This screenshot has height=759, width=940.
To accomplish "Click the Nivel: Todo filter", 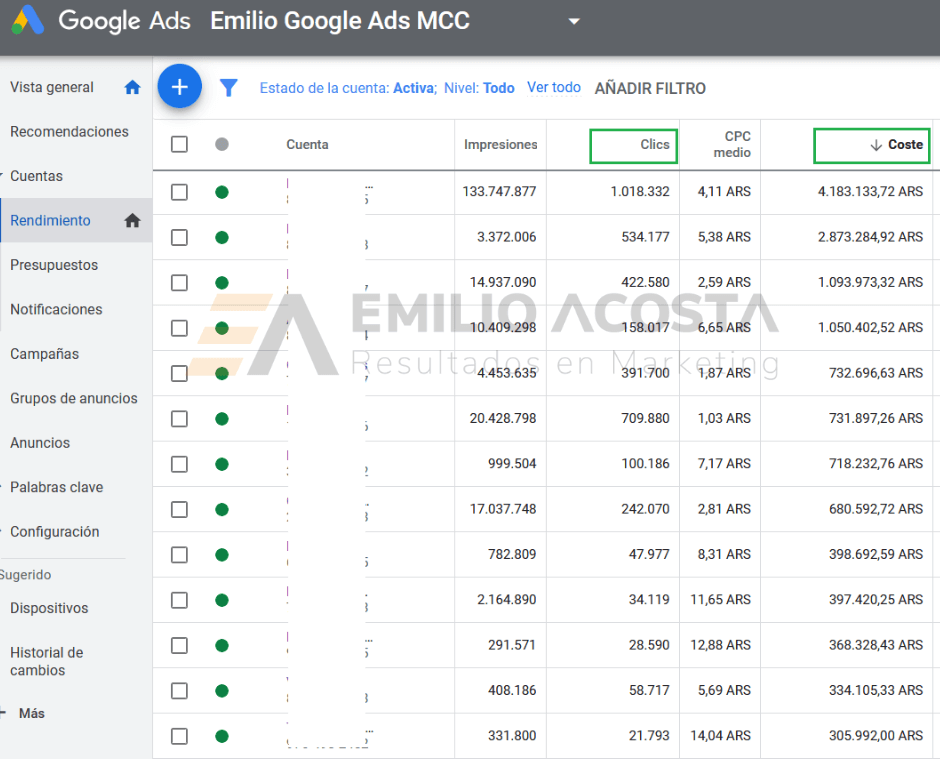I will point(479,88).
